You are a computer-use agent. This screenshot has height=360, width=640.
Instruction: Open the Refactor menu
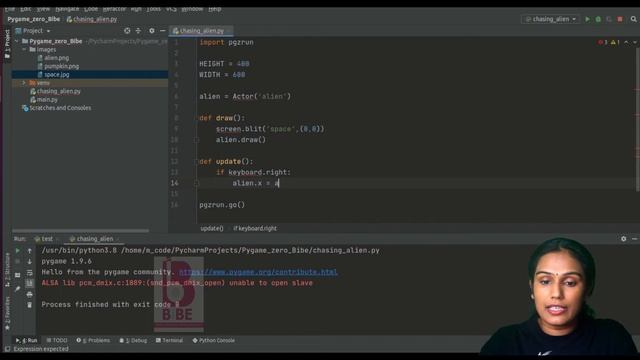114,9
